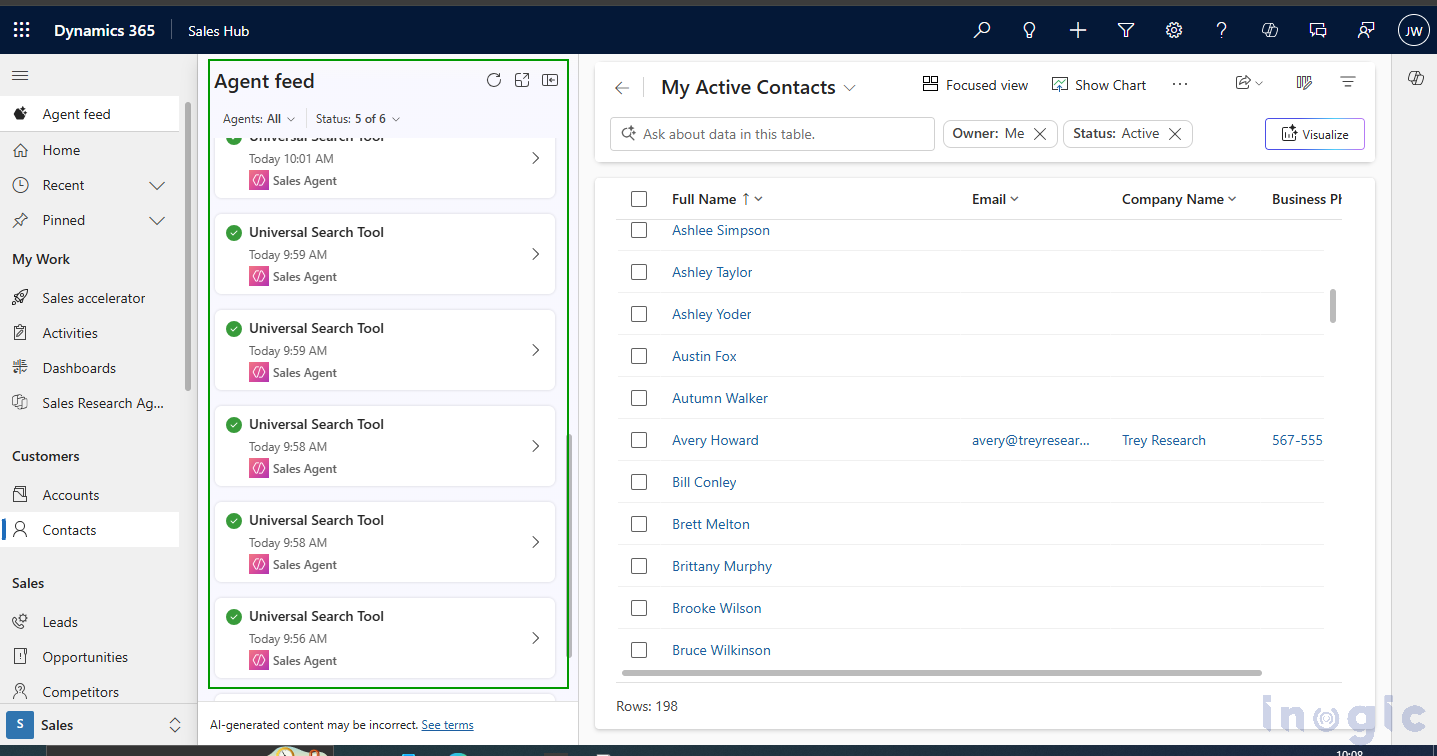The width and height of the screenshot is (1437, 756).
Task: Tick the checkbox beside Avery Howard
Action: (x=639, y=439)
